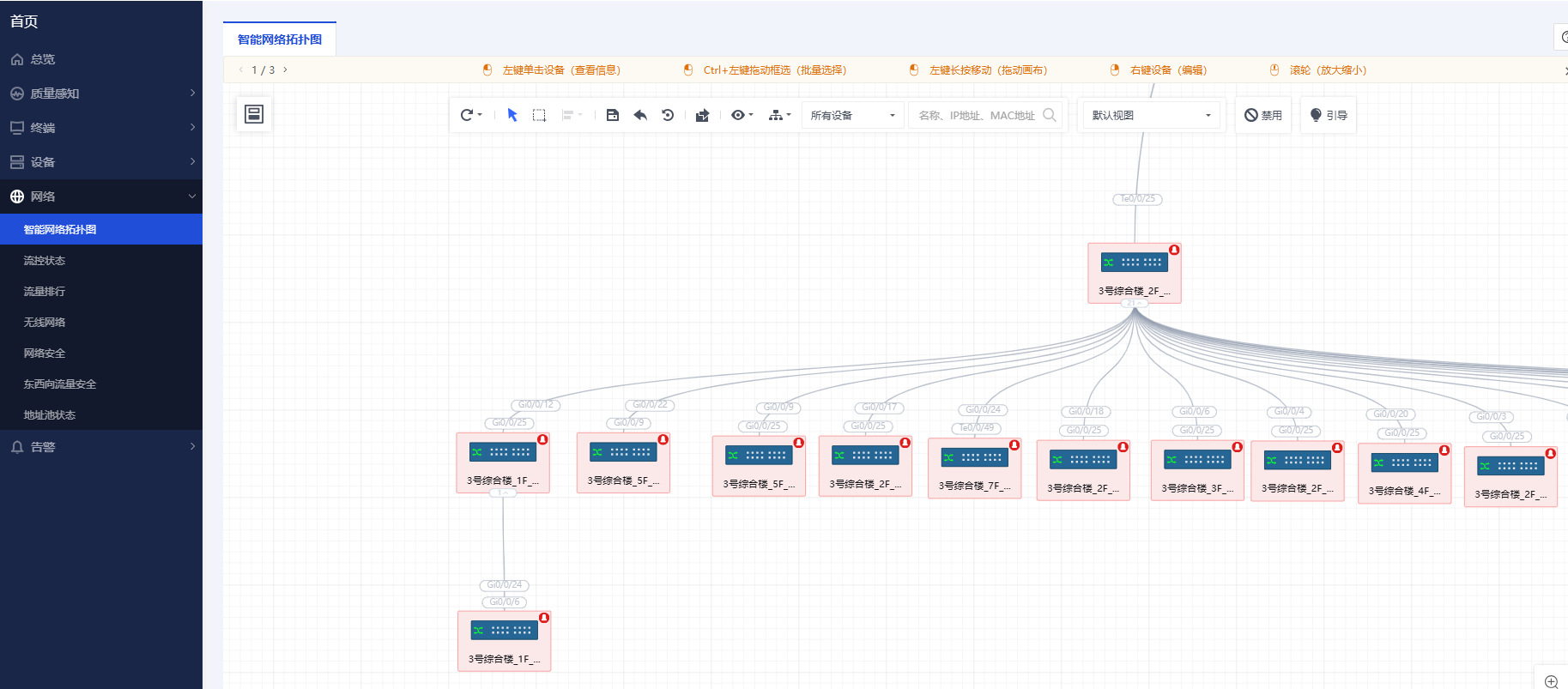Select the 3号综合楼_2F switch under Gi0/0/4
1568x689 pixels.
click(x=1298, y=471)
